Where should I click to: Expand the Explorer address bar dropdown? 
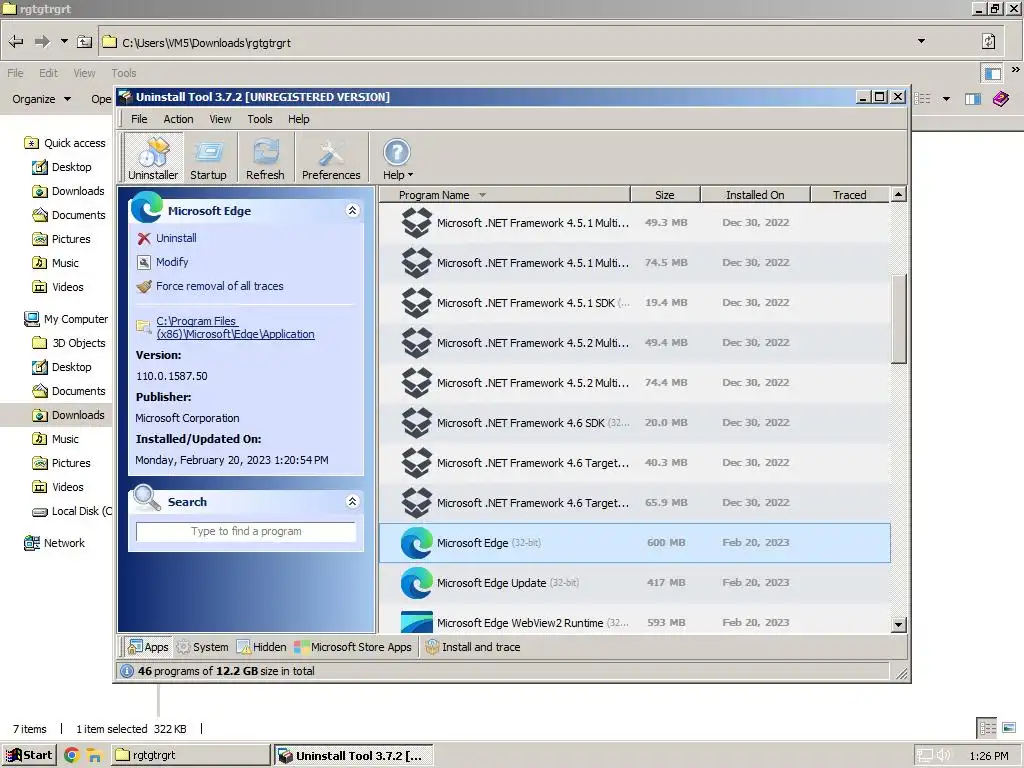pyautogui.click(x=921, y=41)
